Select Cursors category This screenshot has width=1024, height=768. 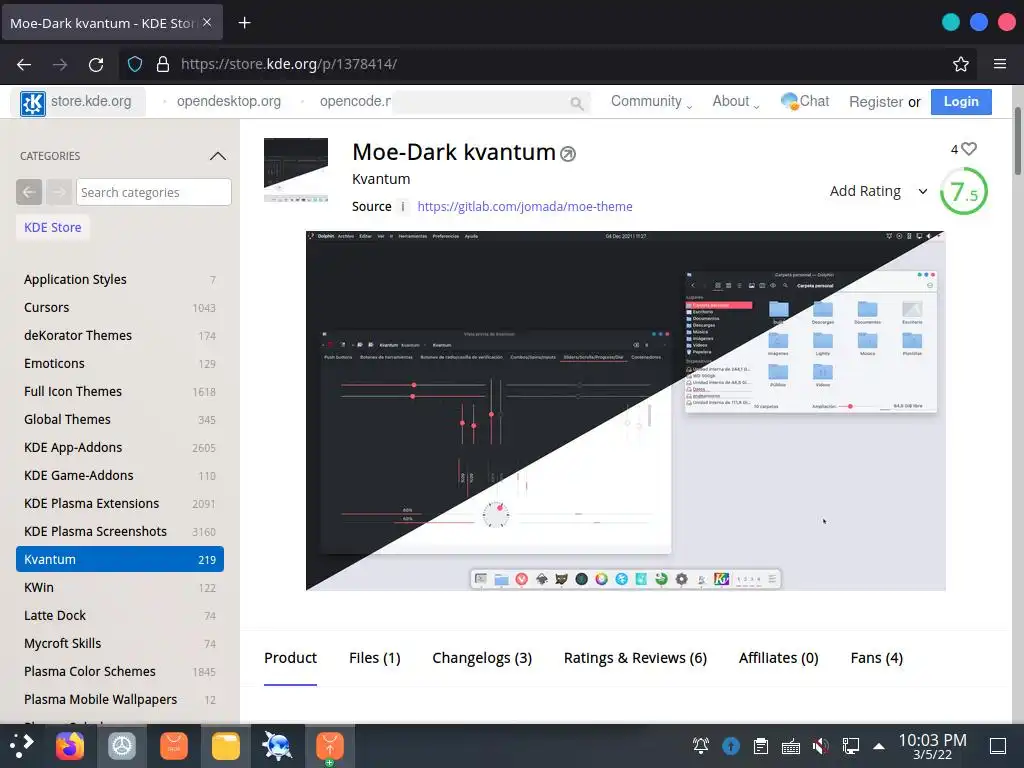pyautogui.click(x=120, y=308)
